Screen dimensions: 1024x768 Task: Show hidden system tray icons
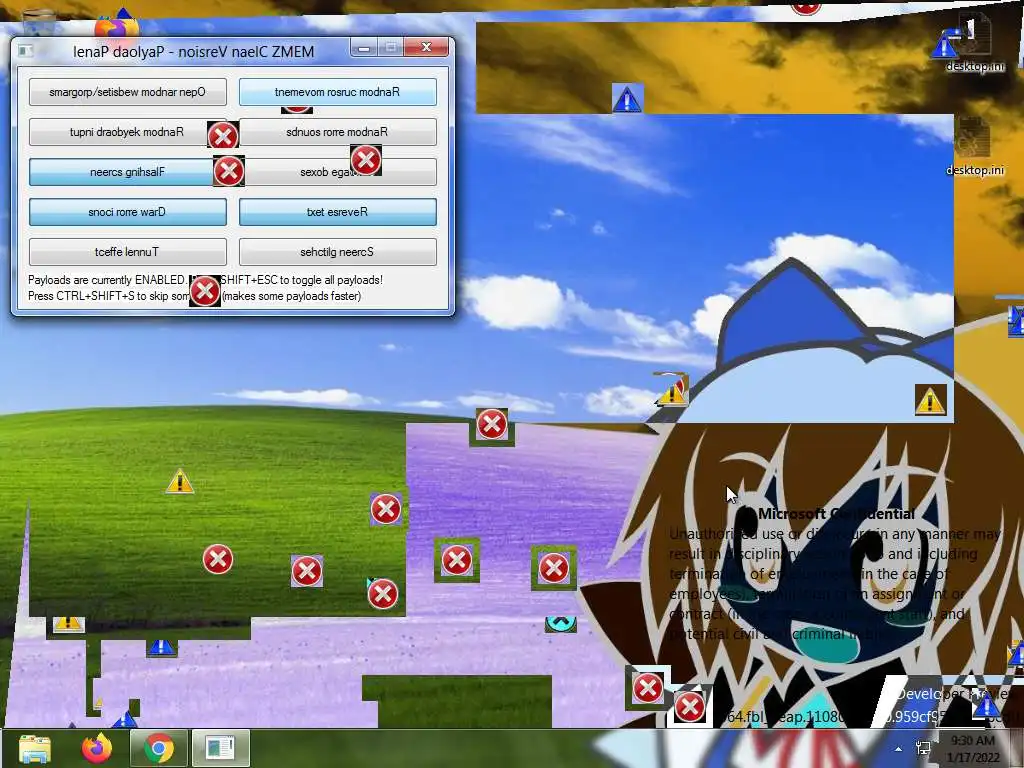click(x=899, y=749)
